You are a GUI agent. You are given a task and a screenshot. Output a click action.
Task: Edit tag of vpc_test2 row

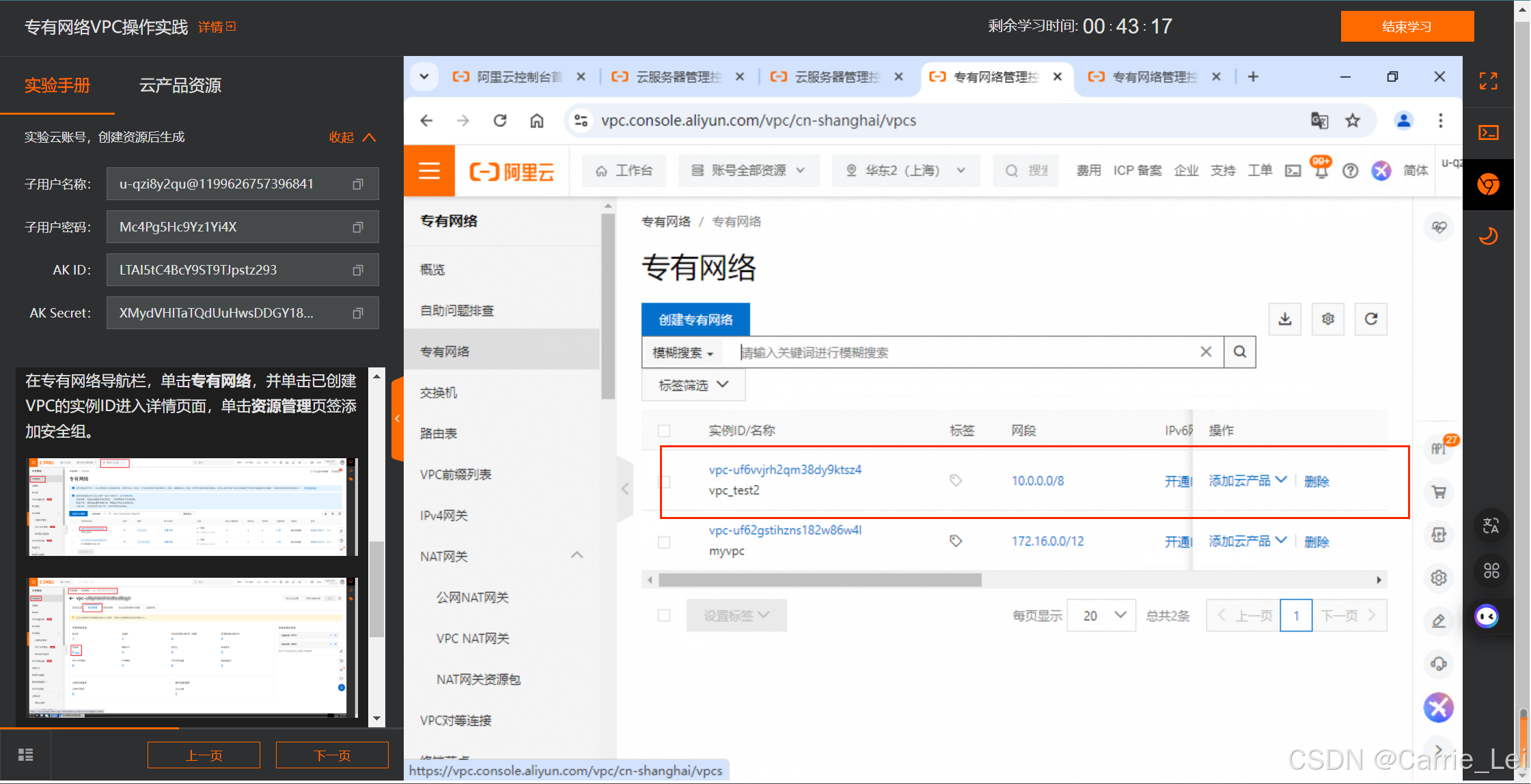click(956, 481)
